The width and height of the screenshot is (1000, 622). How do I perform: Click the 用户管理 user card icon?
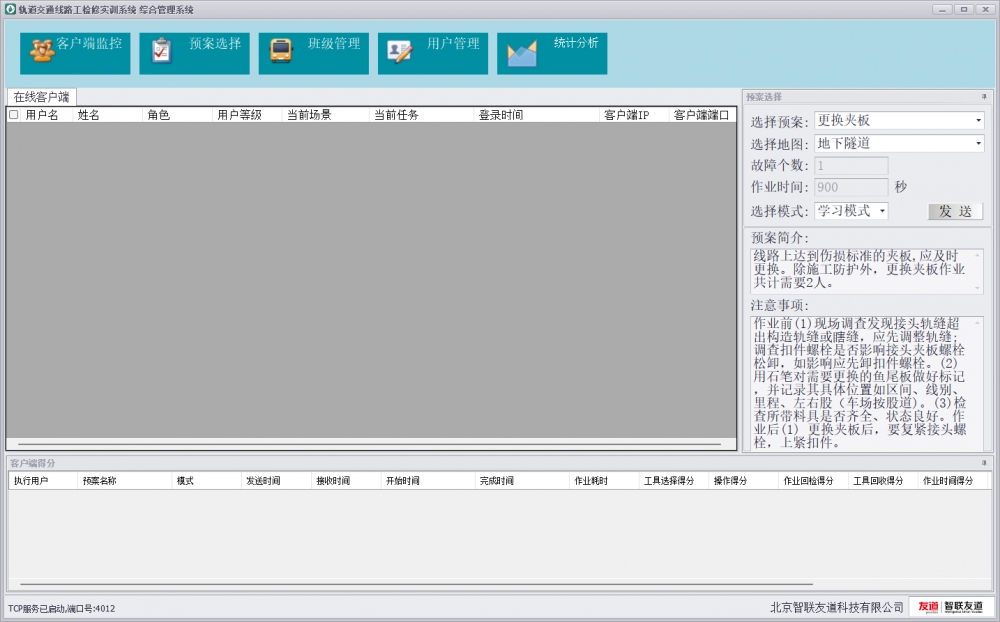tap(400, 51)
